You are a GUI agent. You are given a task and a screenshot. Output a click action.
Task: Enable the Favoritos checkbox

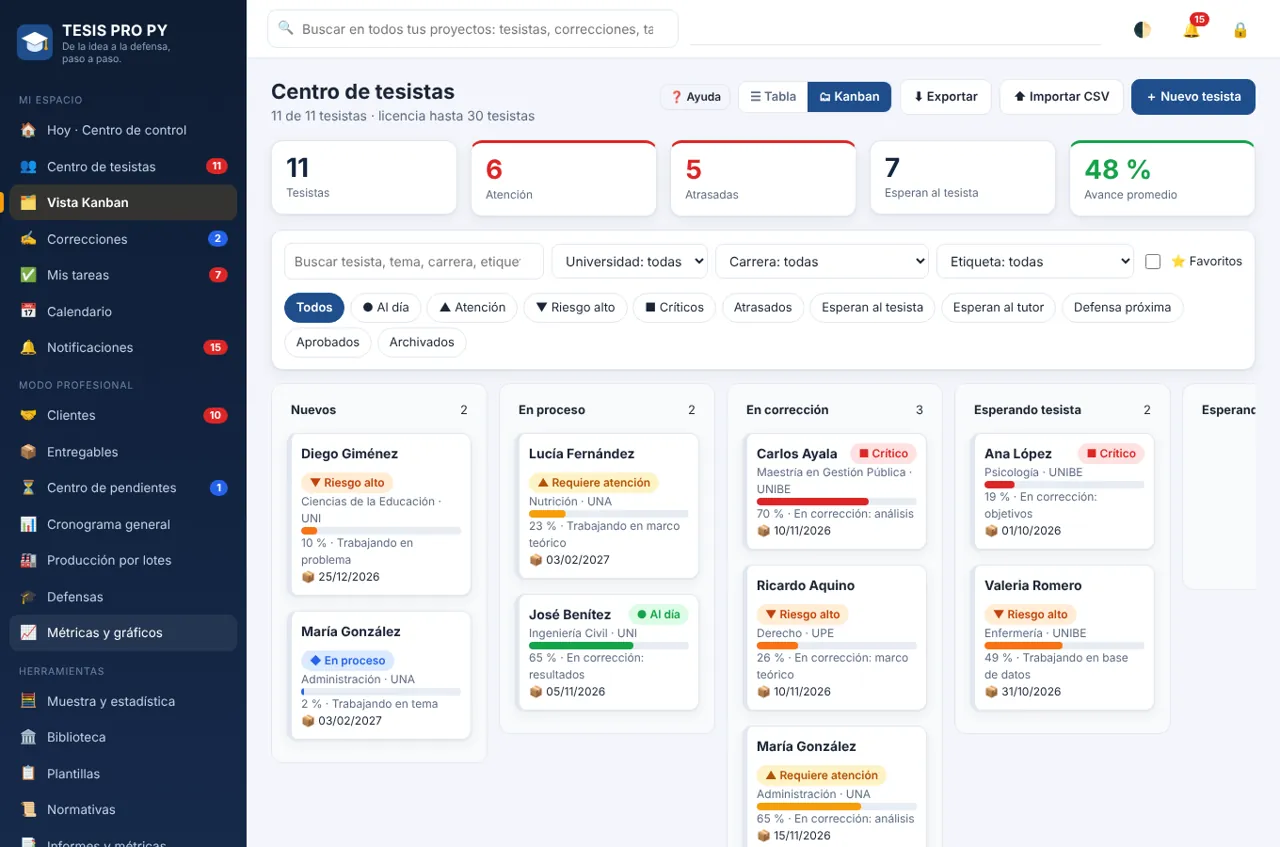coord(1153,261)
